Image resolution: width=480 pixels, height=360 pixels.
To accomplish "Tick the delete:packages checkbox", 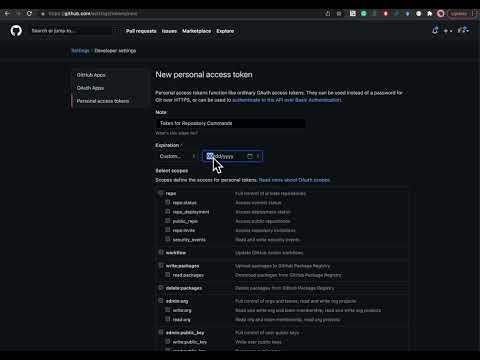I will (161, 288).
